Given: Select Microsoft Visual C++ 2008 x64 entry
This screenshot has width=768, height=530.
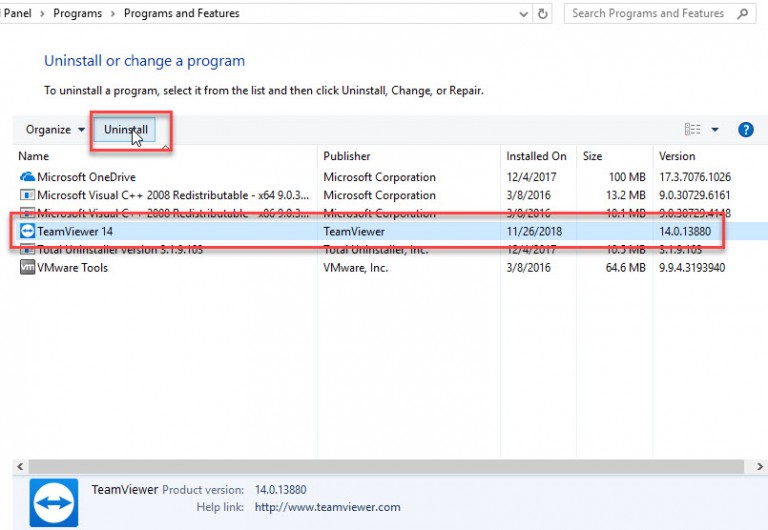Looking at the screenshot, I should [x=173, y=195].
